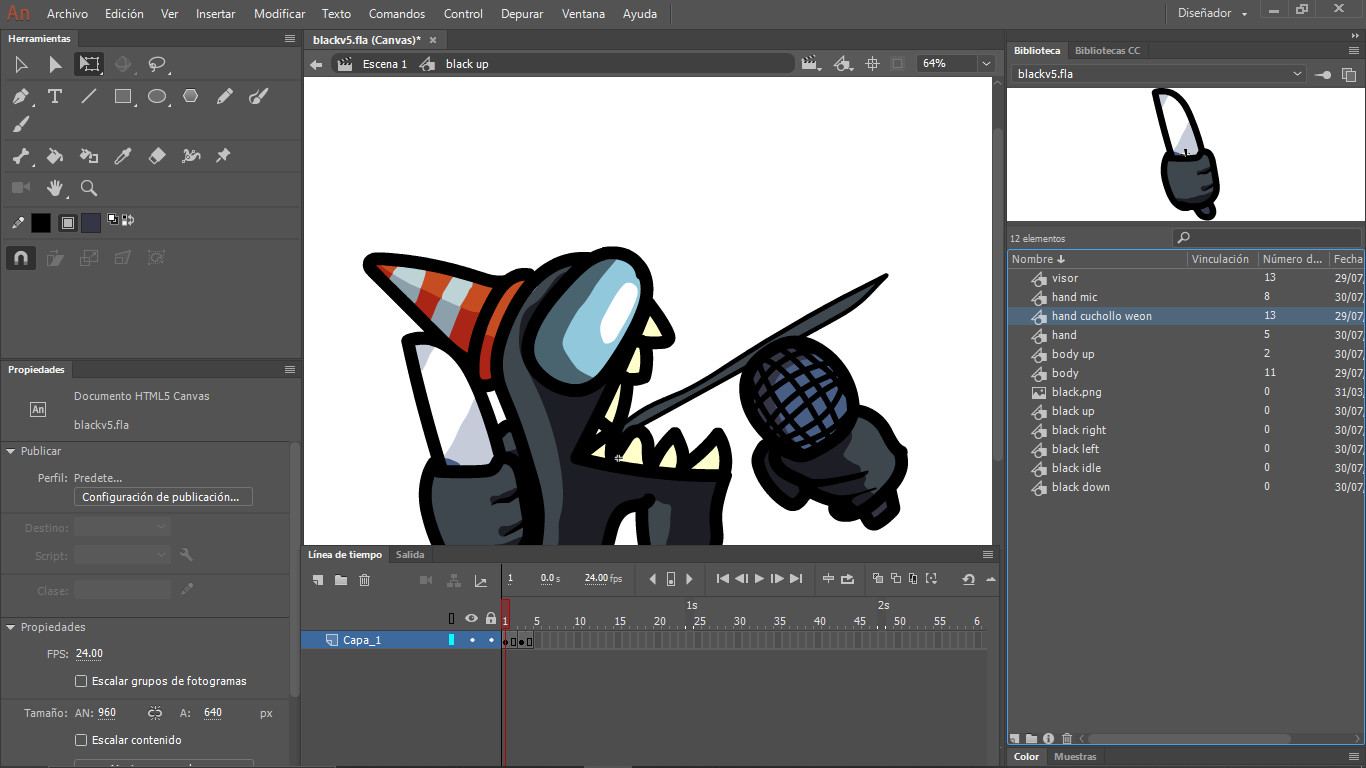Toggle the Snap to Objects magnet
This screenshot has width=1366, height=768.
(x=21, y=258)
